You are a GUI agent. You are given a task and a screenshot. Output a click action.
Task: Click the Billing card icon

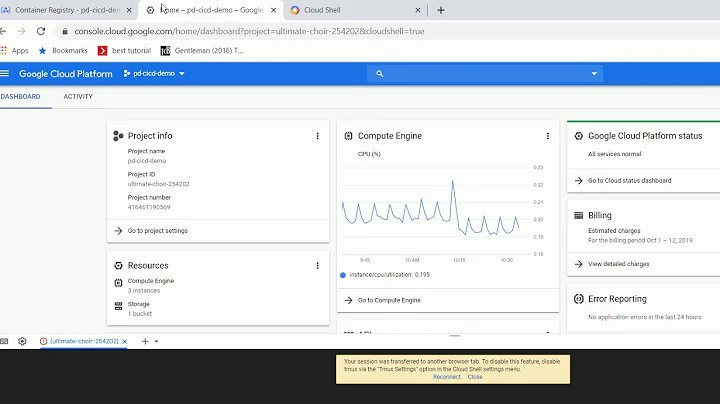(x=579, y=215)
